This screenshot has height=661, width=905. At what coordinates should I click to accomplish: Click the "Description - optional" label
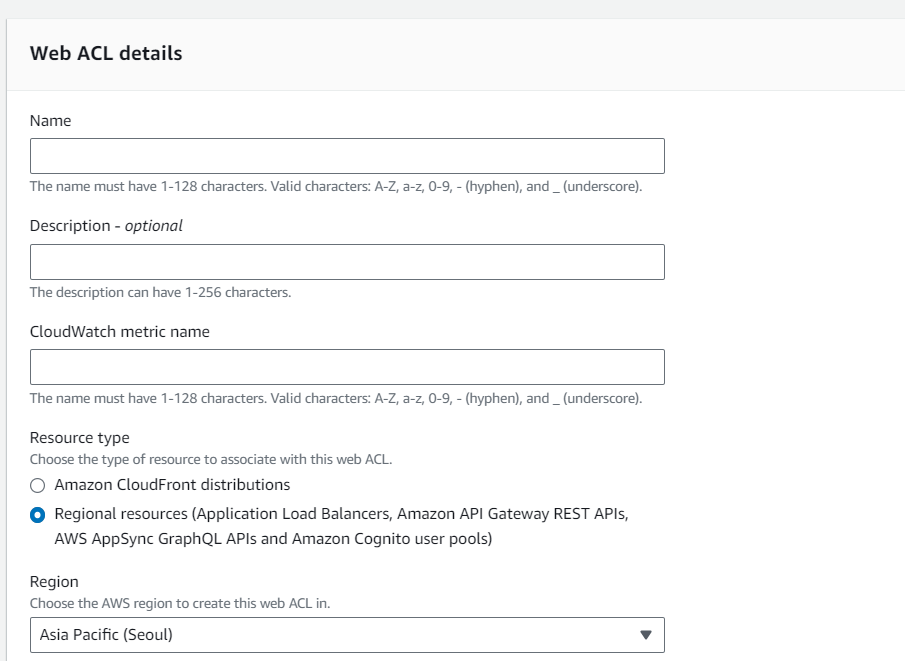tap(106, 226)
